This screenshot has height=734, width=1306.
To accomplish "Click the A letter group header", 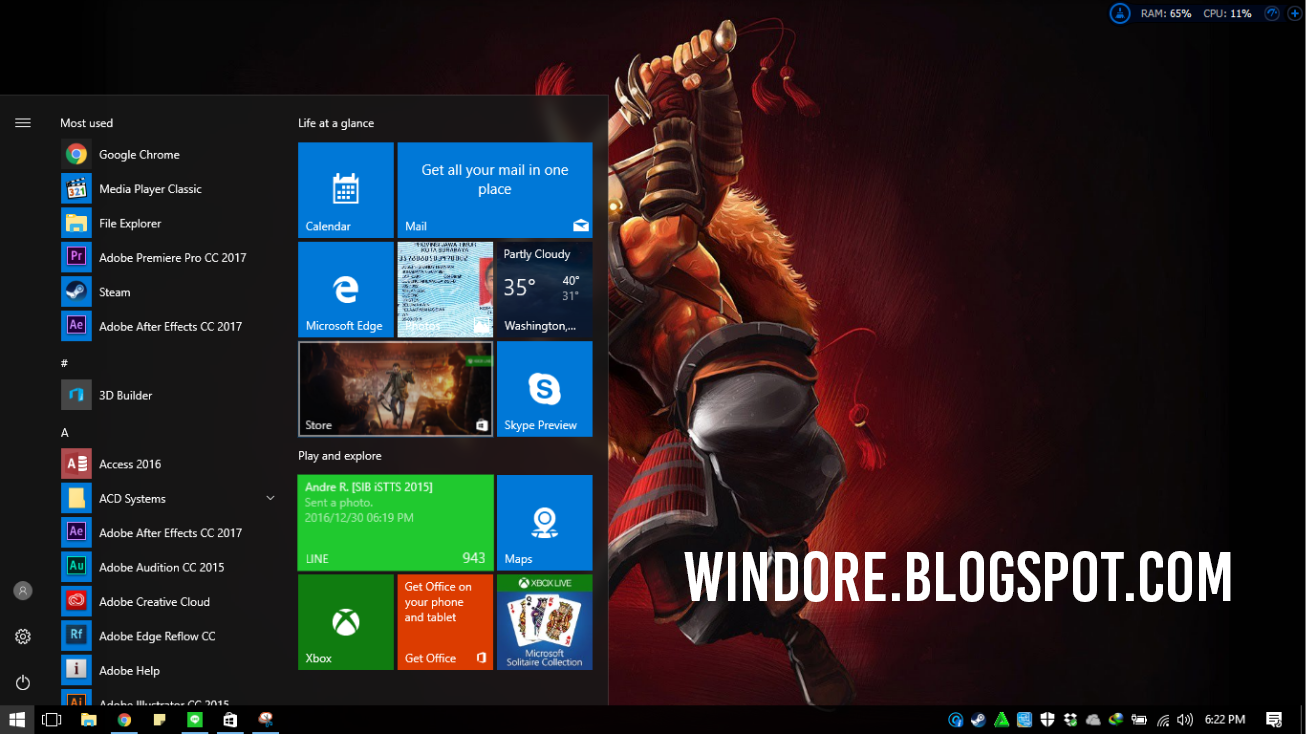I will tap(65, 432).
